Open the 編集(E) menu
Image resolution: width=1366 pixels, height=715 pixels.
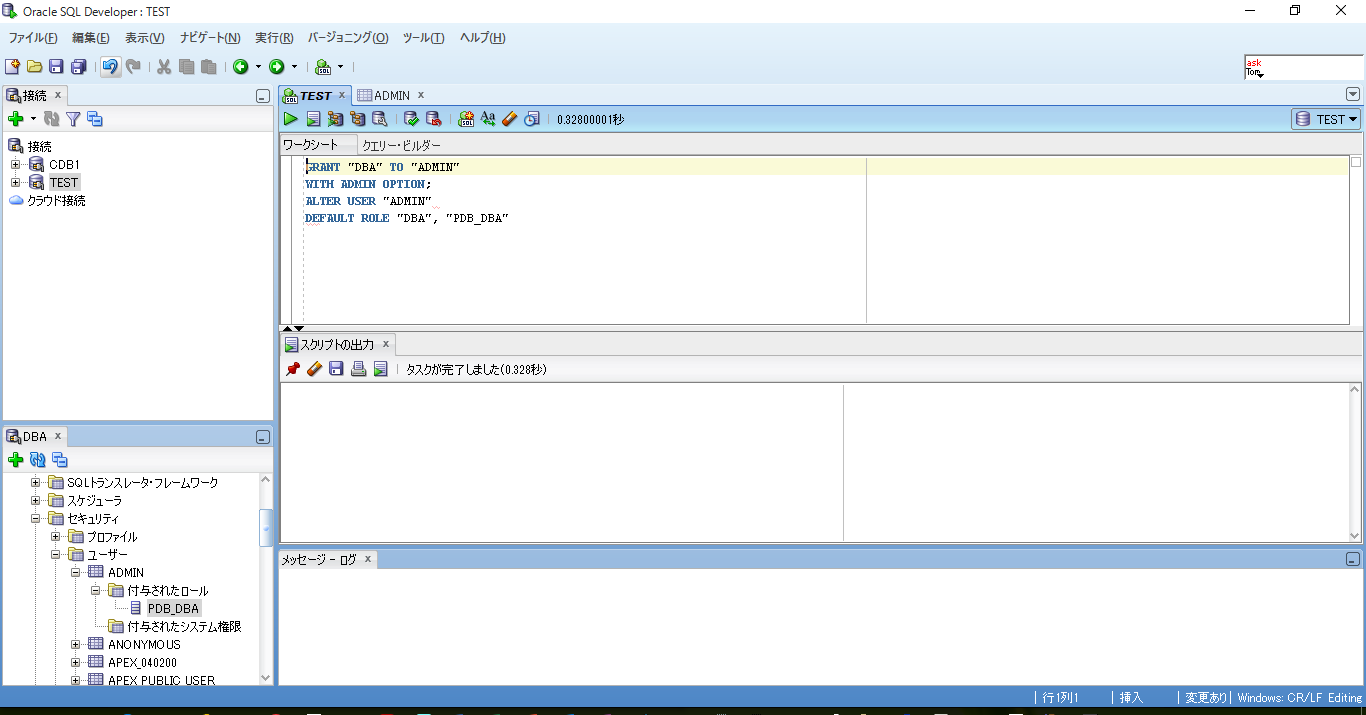coord(90,38)
